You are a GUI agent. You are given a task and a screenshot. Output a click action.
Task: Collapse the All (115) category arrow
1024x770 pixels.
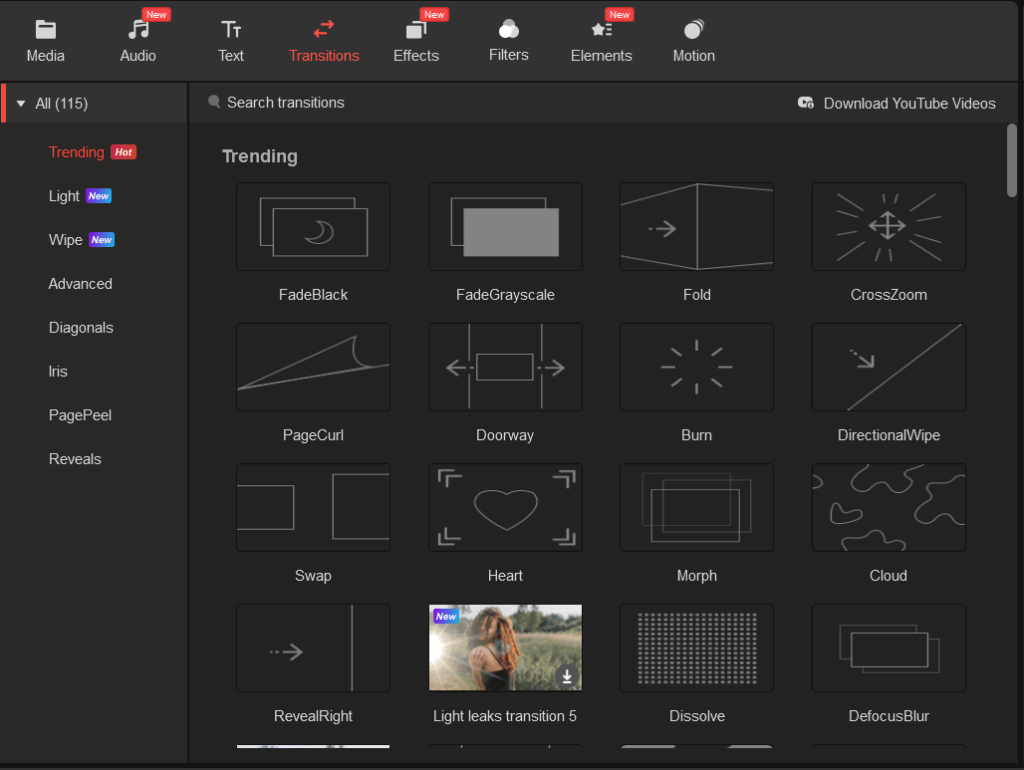pyautogui.click(x=21, y=103)
